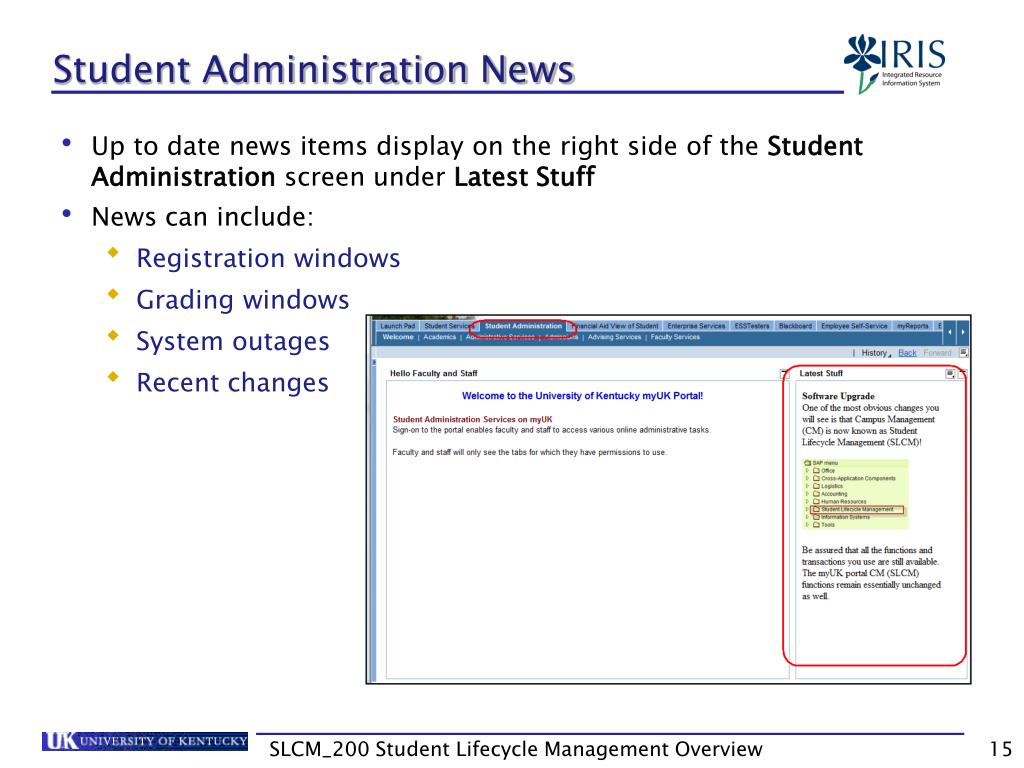Click the Grading windows bullet
The image size is (1024, 768).
coord(243,299)
